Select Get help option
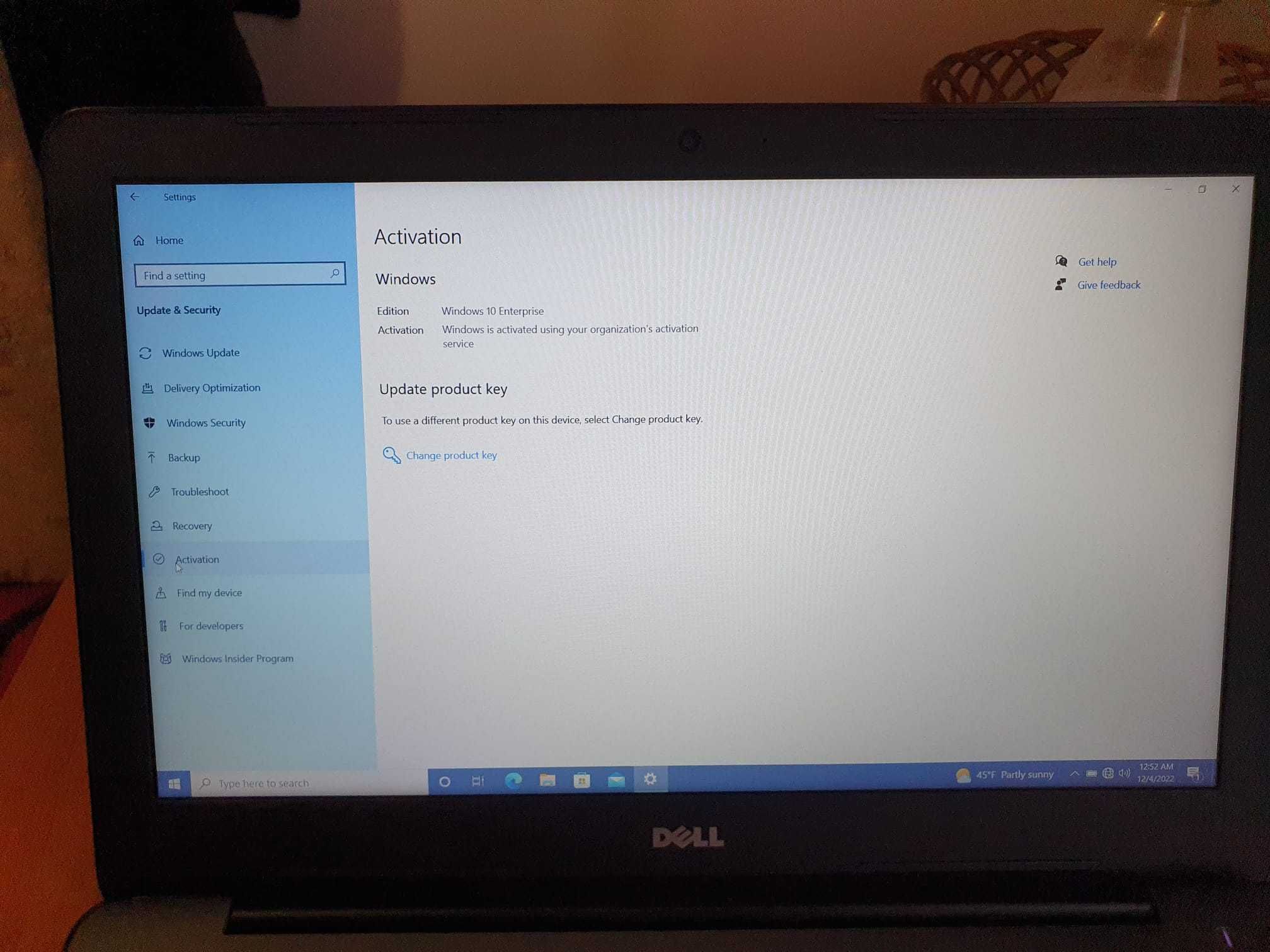Viewport: 1270px width, 952px height. tap(1097, 261)
